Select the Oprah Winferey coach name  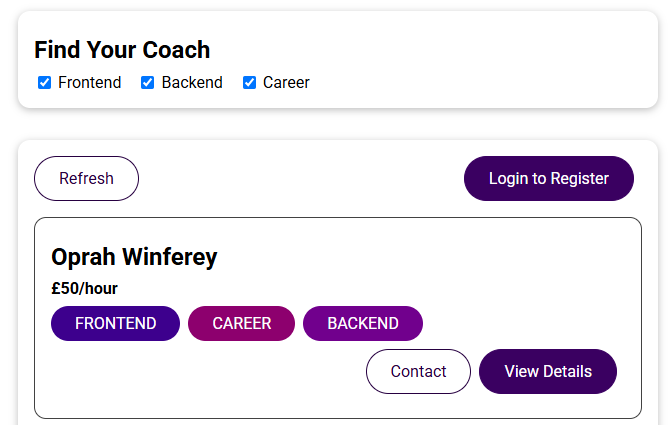(134, 257)
